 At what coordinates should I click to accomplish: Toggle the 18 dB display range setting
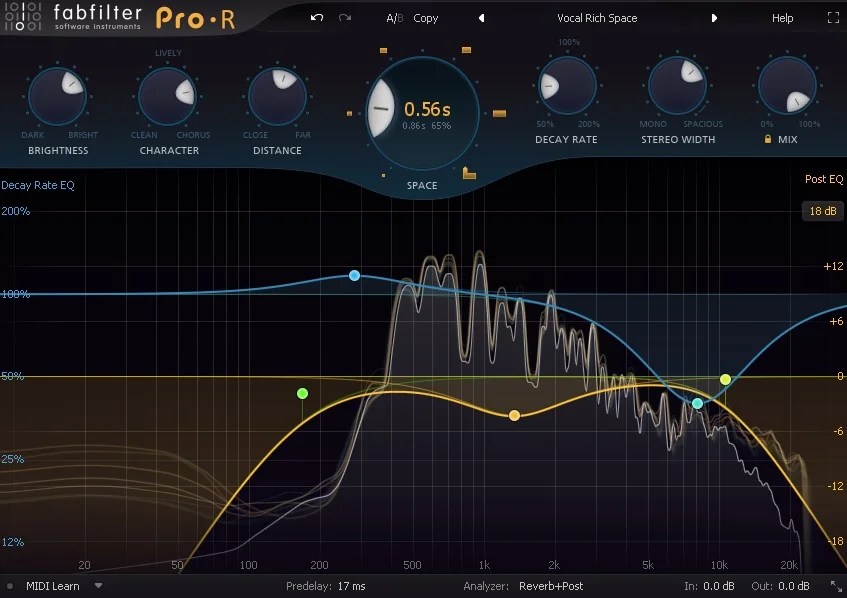pyautogui.click(x=822, y=211)
